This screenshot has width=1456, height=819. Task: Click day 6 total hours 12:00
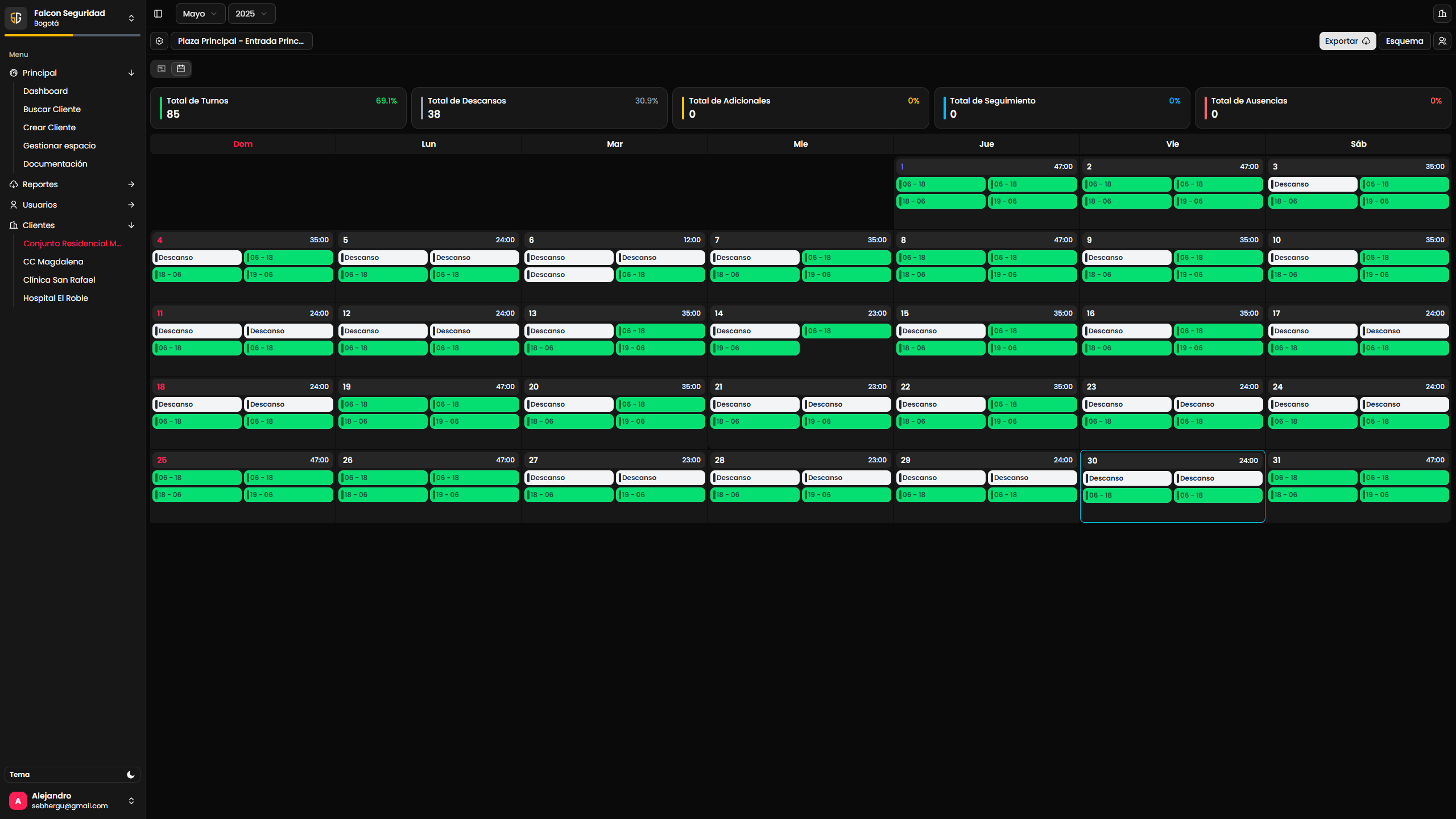(x=692, y=240)
